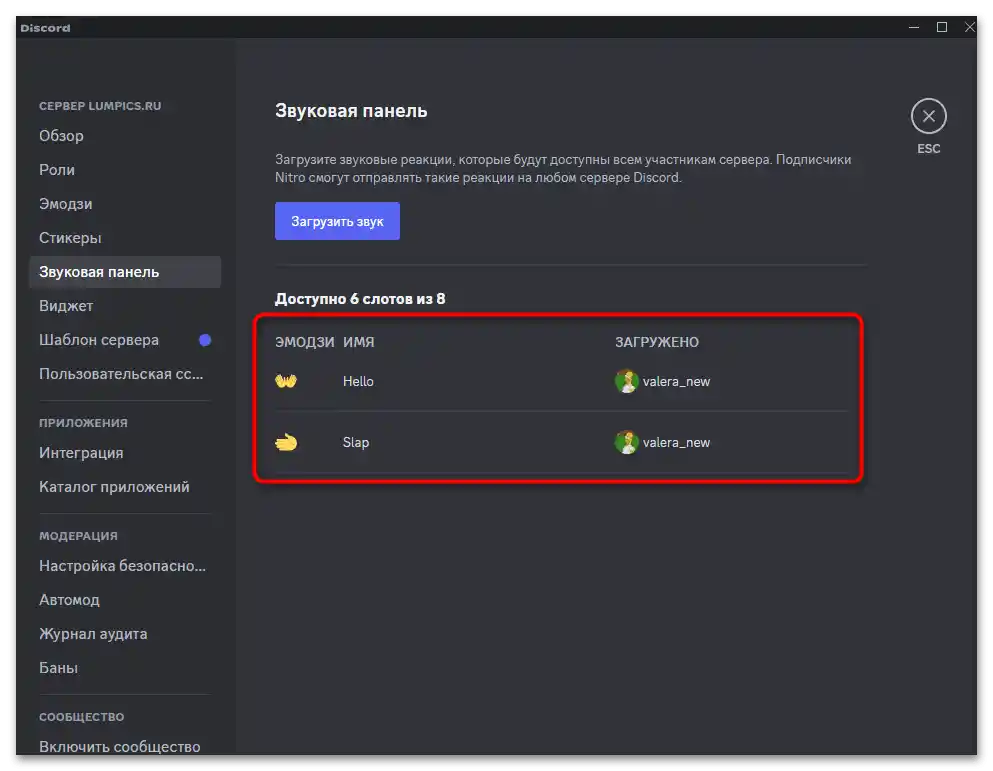Close settings with the ESC circle button
The height and width of the screenshot is (771, 993).
coord(928,117)
